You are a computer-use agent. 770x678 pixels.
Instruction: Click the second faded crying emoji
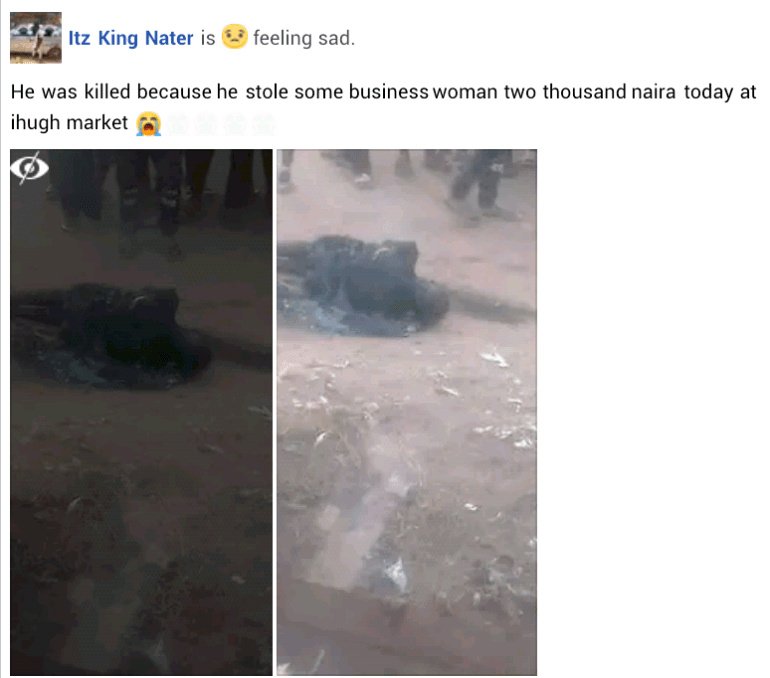tap(206, 124)
